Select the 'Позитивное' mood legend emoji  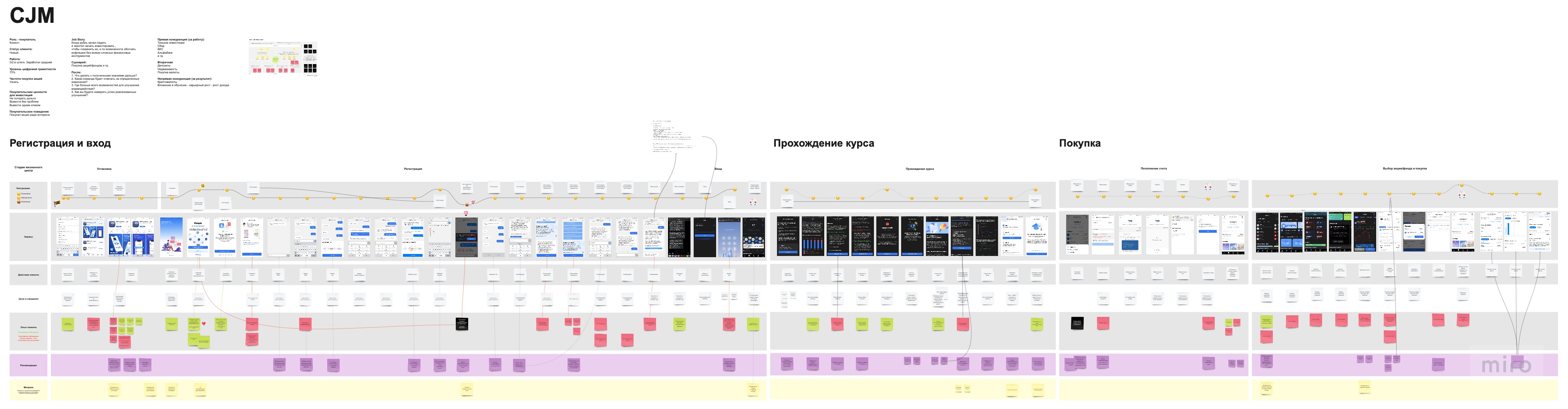point(19,194)
